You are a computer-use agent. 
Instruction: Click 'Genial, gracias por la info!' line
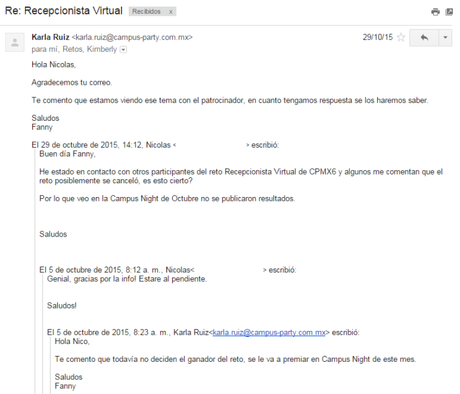pyautogui.click(x=127, y=279)
